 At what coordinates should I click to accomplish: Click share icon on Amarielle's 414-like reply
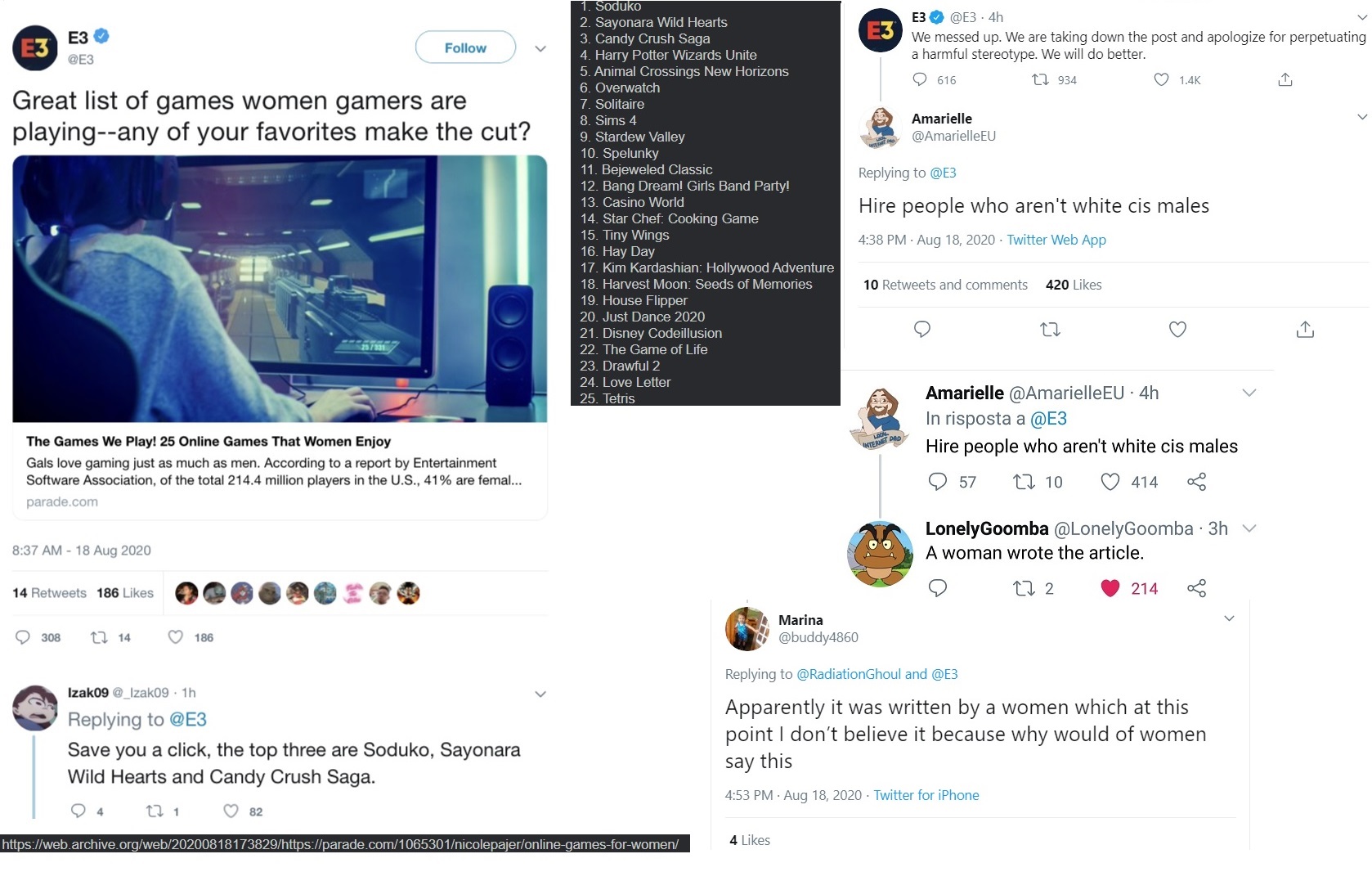(x=1196, y=482)
